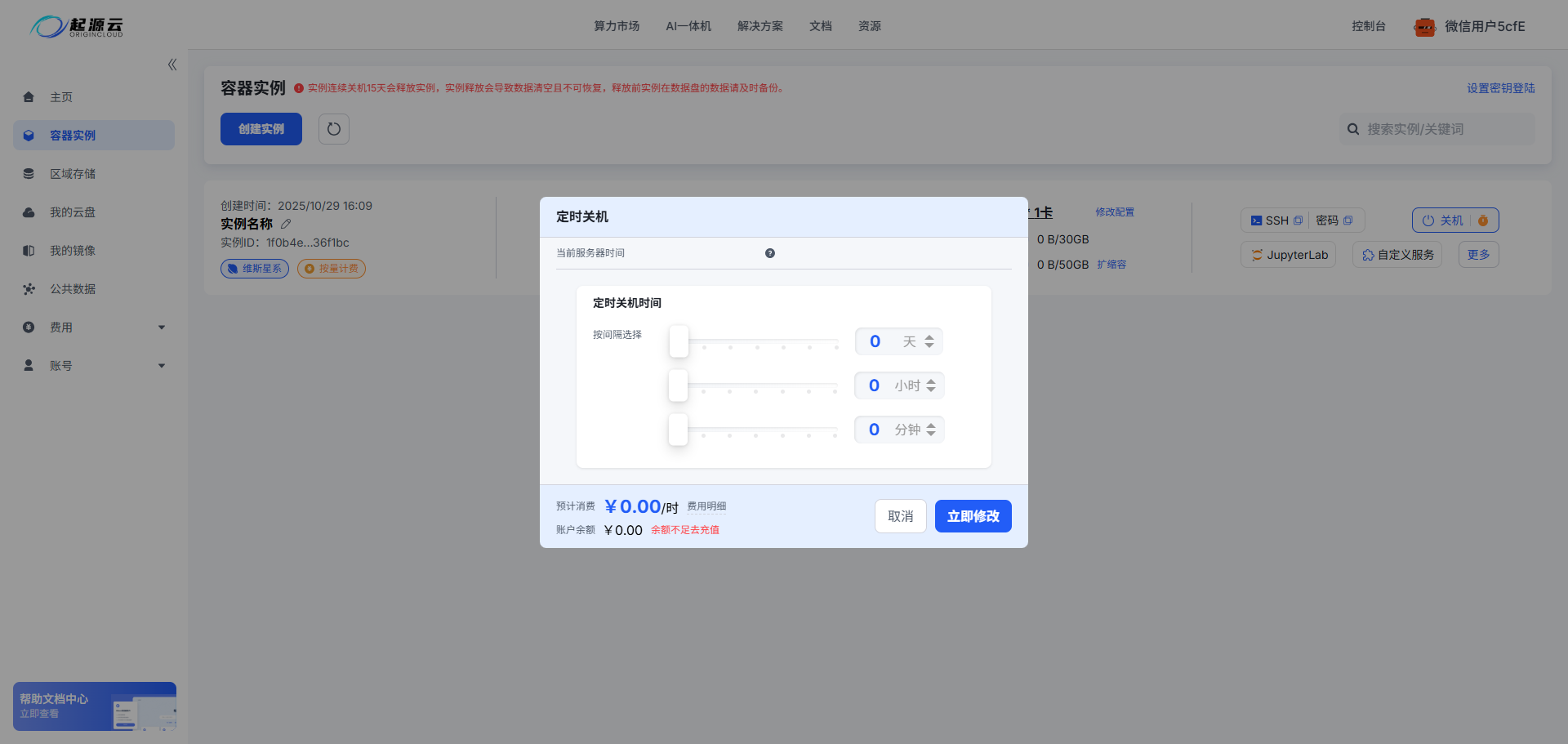
Task: Click the refresh icon button next to 创建实例
Action: (x=334, y=129)
